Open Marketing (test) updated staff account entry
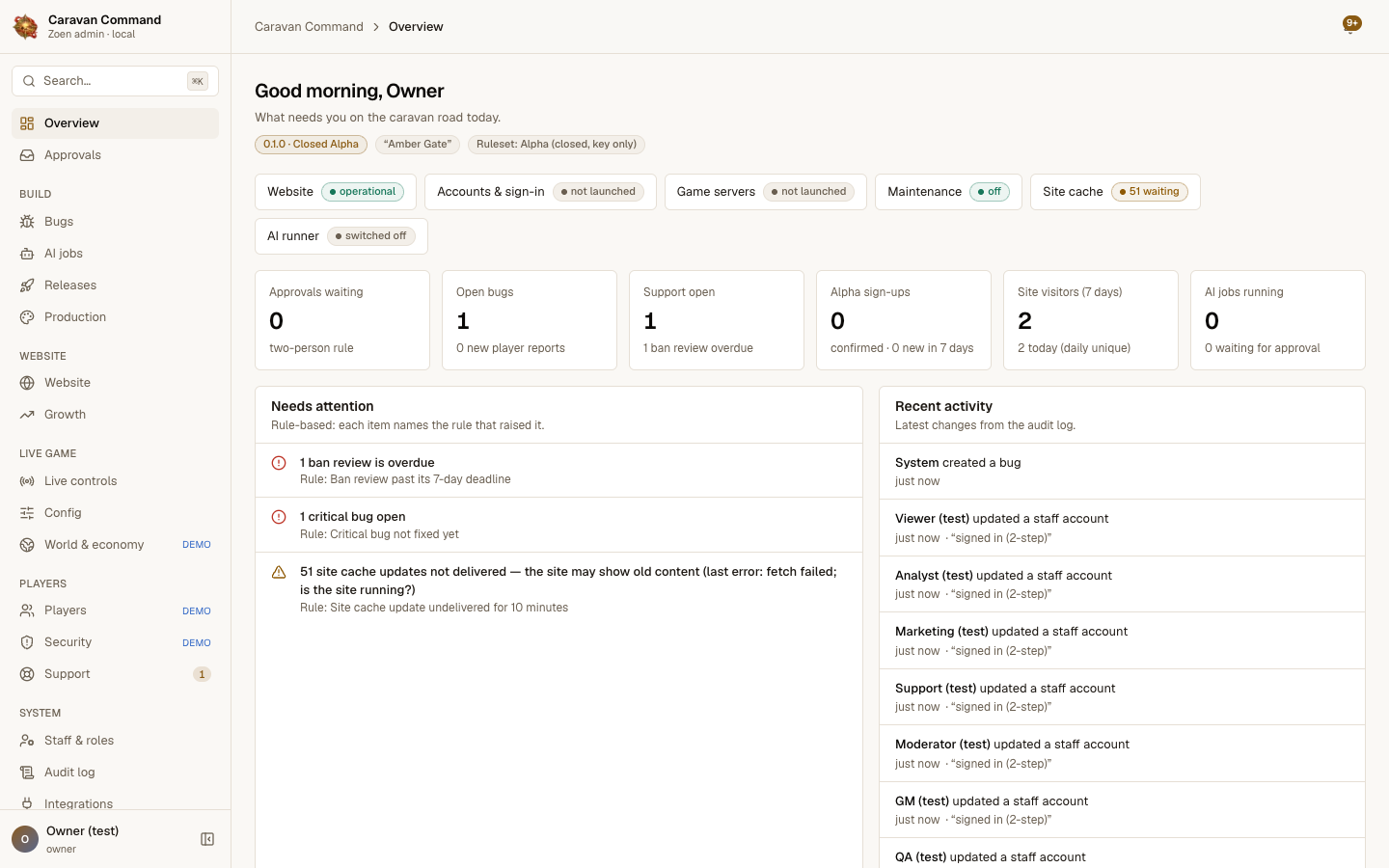This screenshot has height=868, width=1389. click(1122, 640)
